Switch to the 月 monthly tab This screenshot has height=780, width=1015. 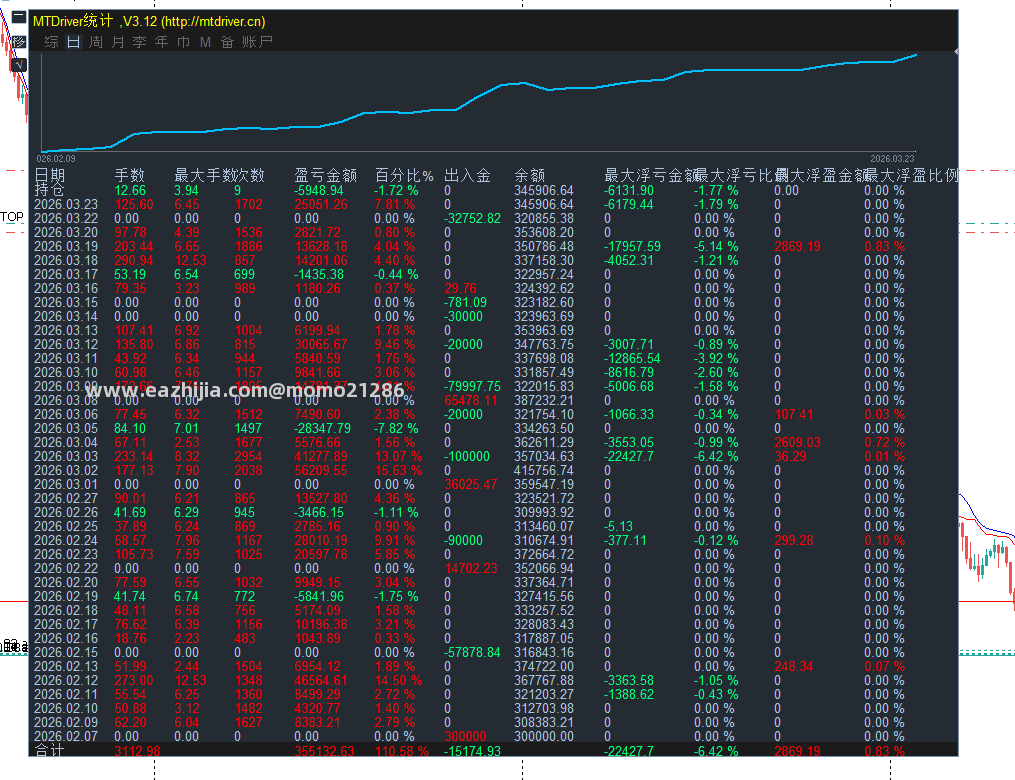pos(118,42)
